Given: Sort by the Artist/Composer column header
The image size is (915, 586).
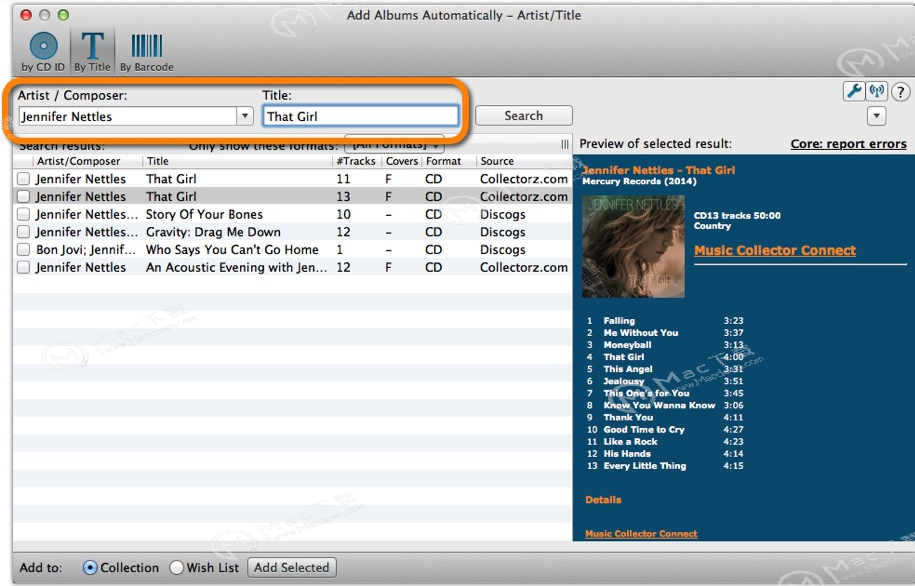Looking at the screenshot, I should coord(78,161).
